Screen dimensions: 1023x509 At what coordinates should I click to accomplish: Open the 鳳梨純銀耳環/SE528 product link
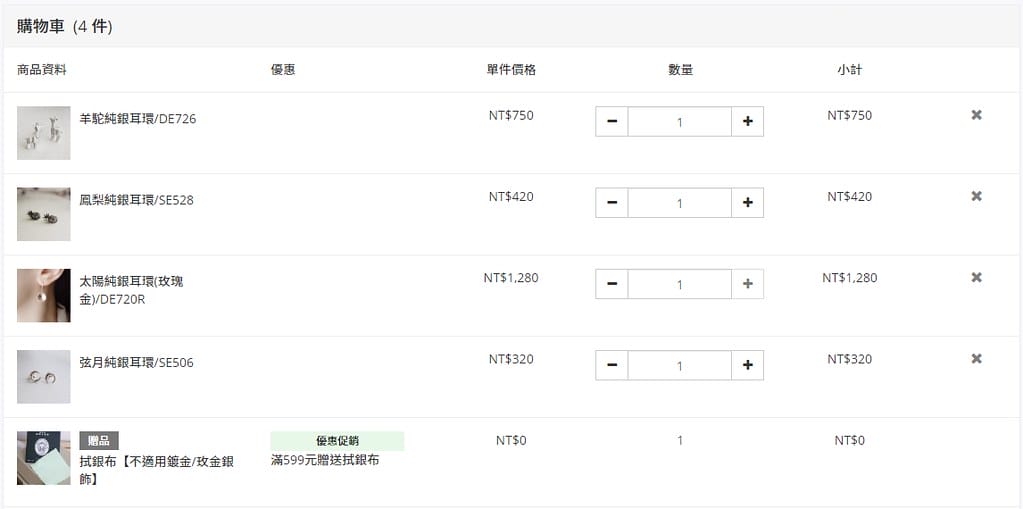pyautogui.click(x=136, y=200)
